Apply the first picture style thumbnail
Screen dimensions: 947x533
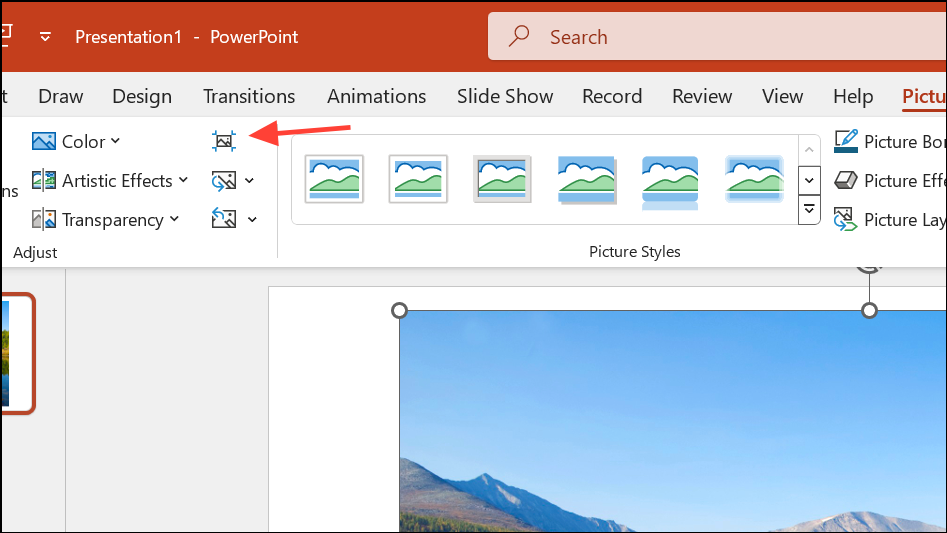tap(334, 180)
